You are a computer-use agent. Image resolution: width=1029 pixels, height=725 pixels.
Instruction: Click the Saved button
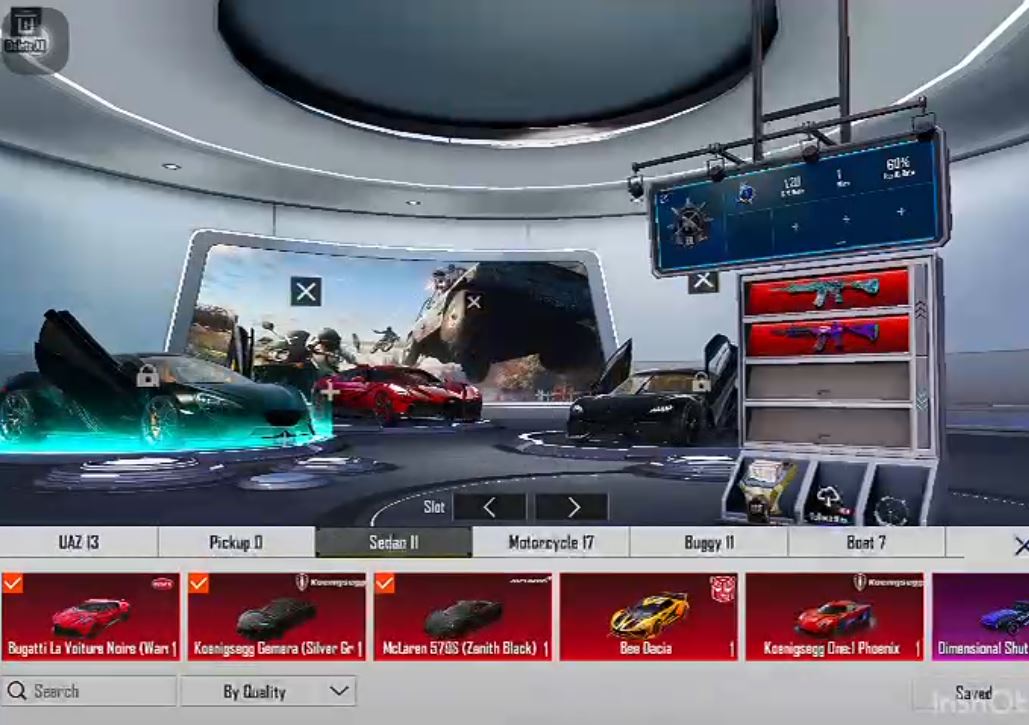point(971,694)
